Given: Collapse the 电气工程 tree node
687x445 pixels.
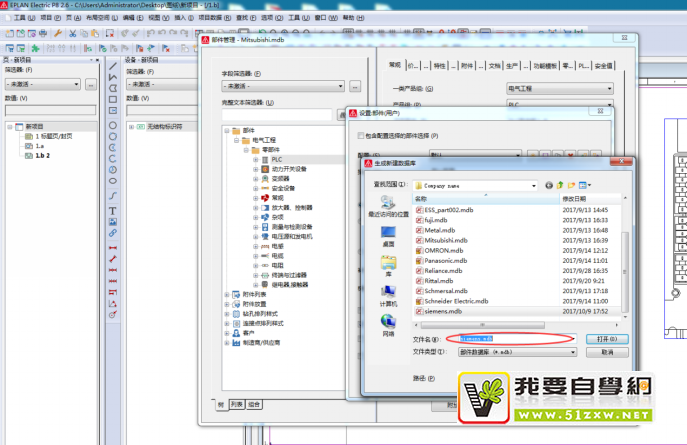Looking at the screenshot, I should coord(236,140).
